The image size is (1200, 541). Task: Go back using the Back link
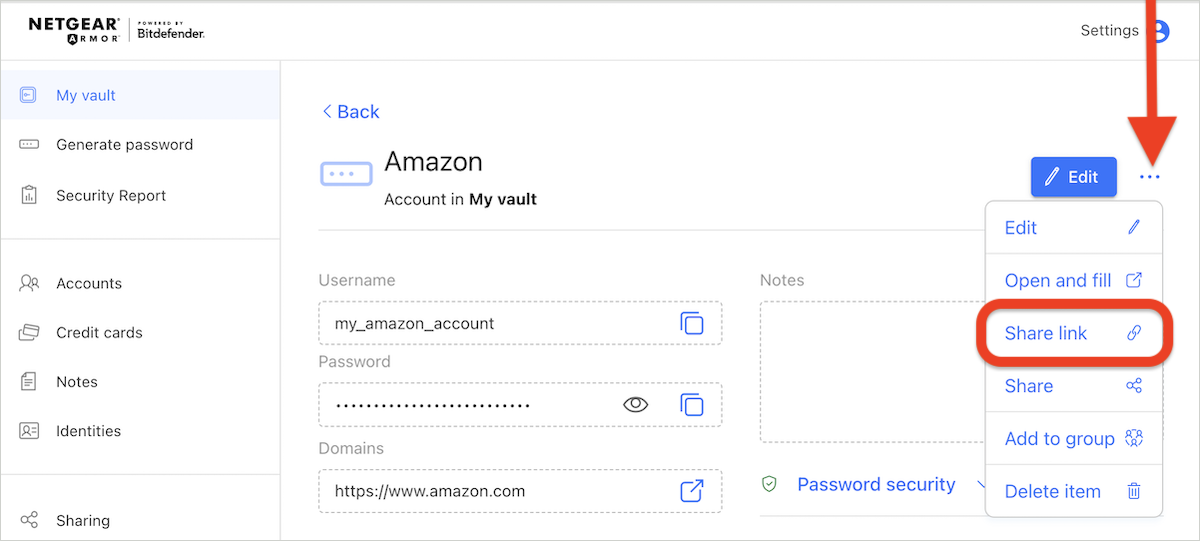pyautogui.click(x=350, y=112)
